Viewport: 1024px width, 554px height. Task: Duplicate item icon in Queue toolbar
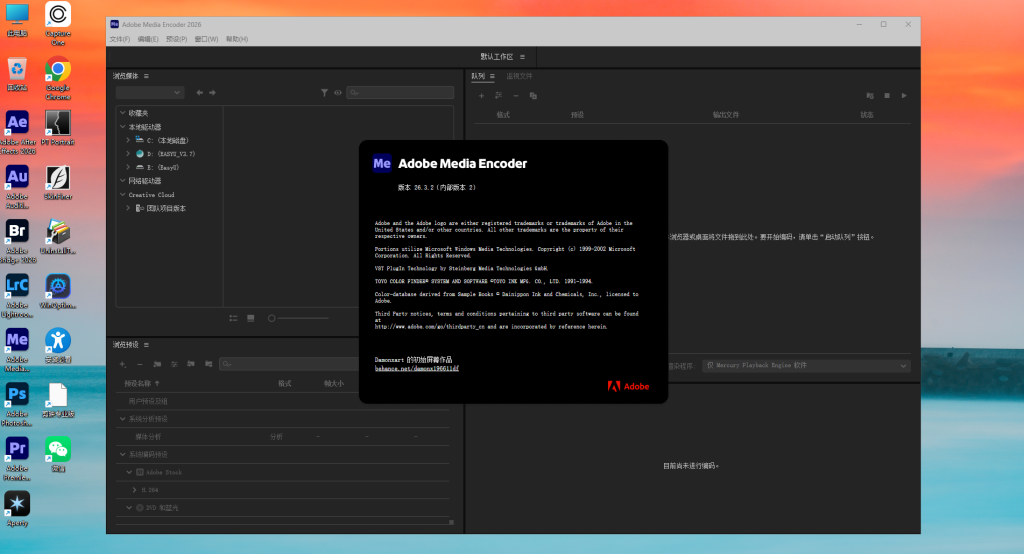pyautogui.click(x=533, y=95)
